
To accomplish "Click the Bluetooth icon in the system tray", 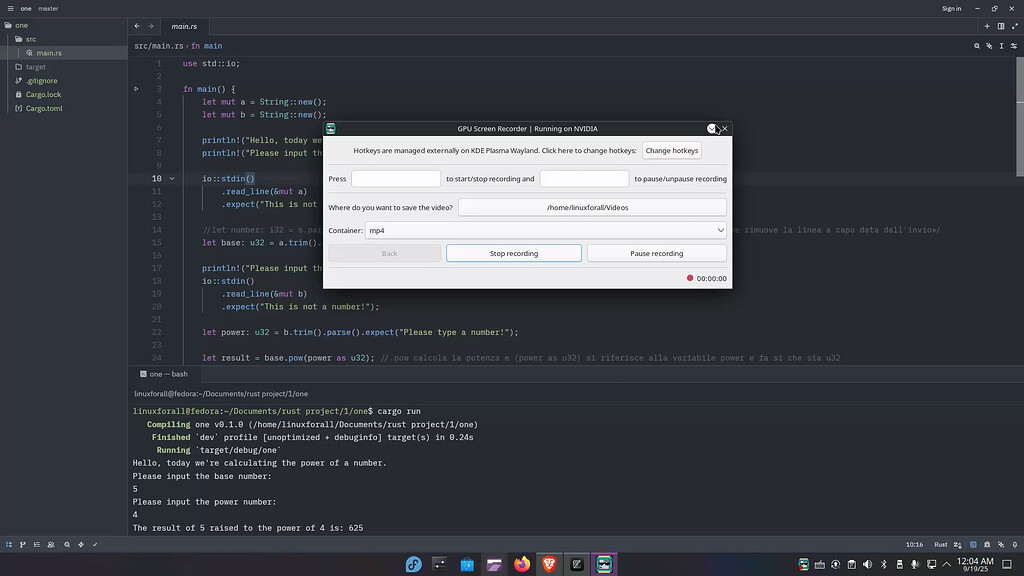I will point(883,564).
